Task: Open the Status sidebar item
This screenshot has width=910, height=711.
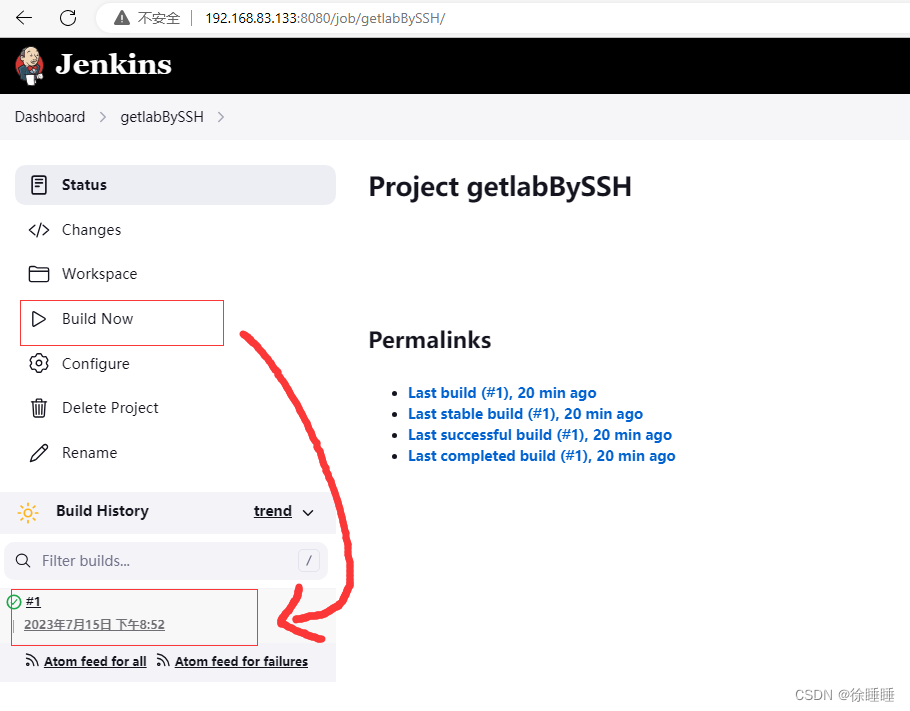Action: tap(175, 185)
